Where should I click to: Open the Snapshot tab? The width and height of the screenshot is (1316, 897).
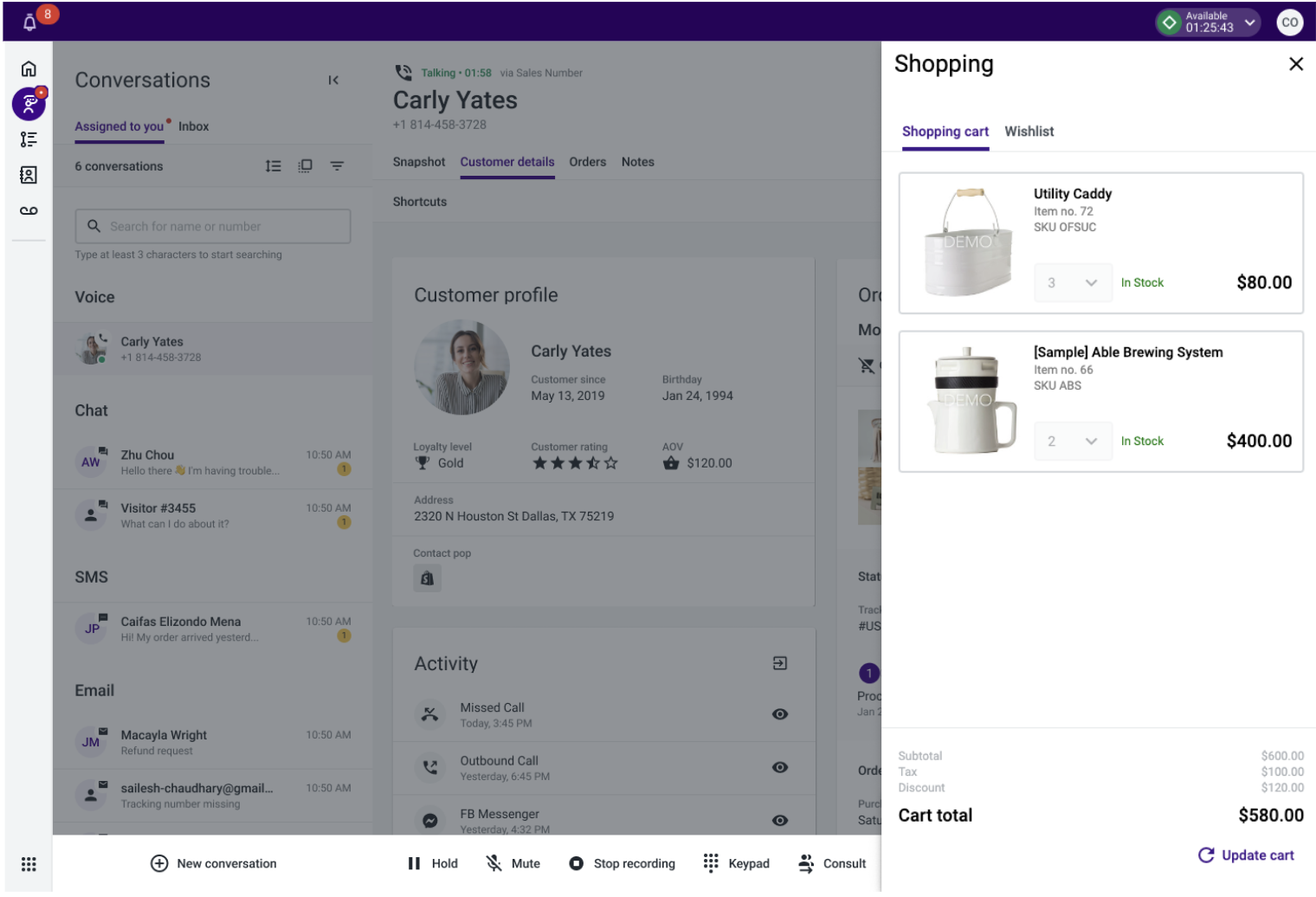[419, 162]
